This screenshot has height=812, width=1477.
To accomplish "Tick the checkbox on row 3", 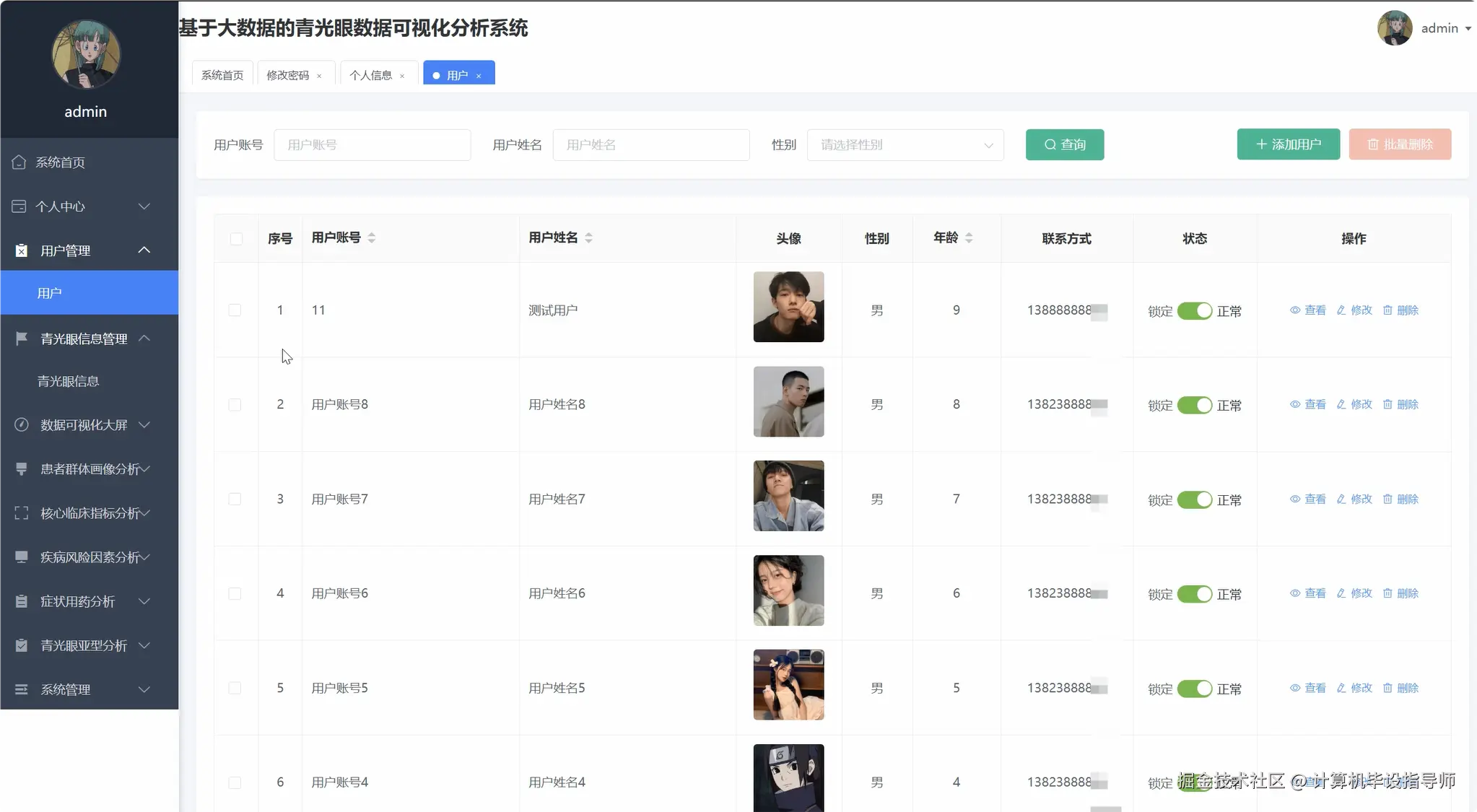I will pyautogui.click(x=235, y=499).
